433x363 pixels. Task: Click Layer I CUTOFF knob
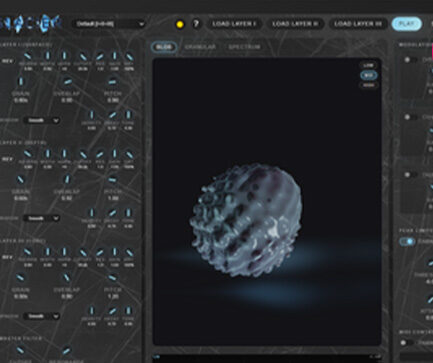tap(83, 56)
